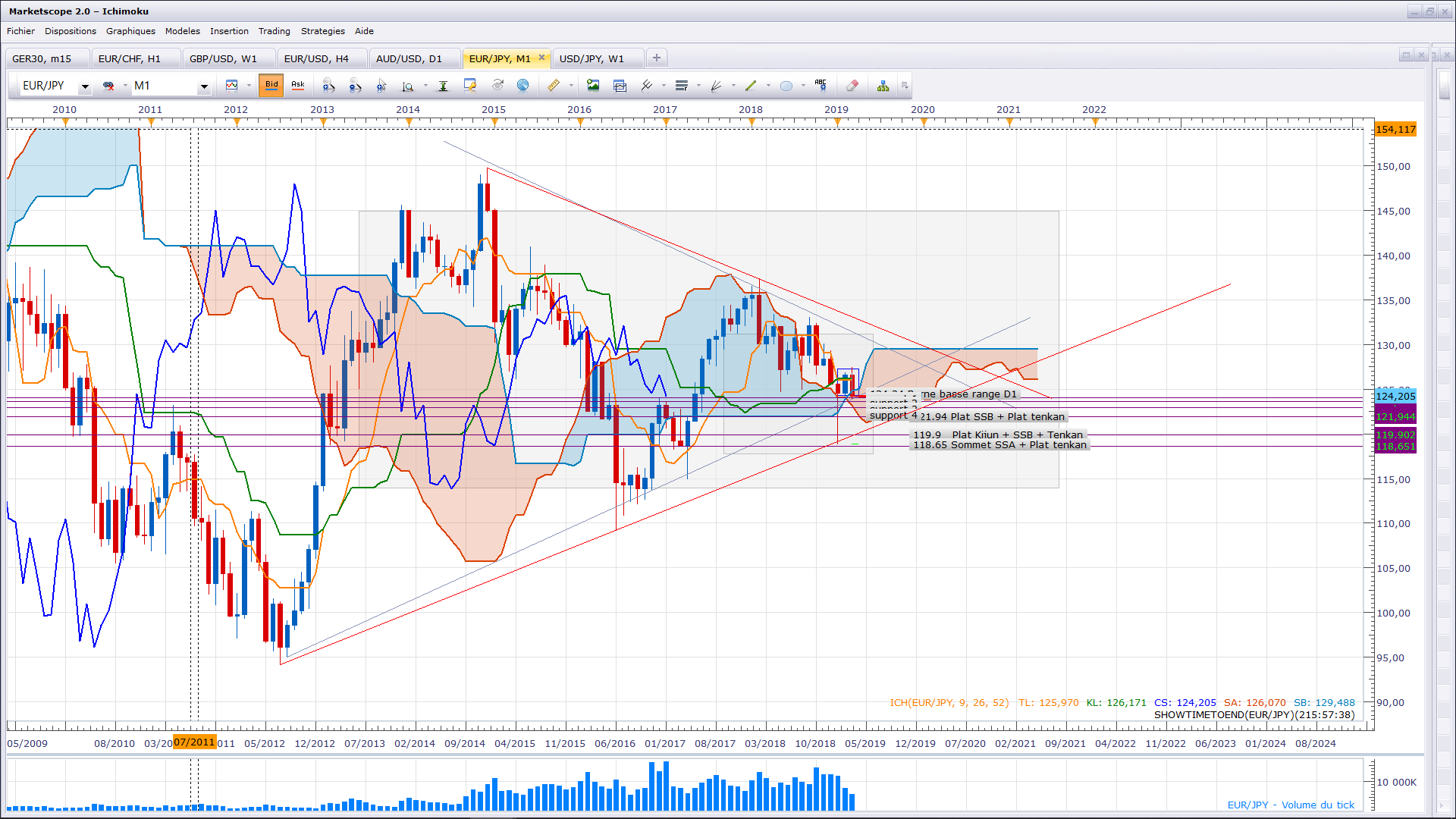Viewport: 1456px width, 819px height.
Task: Toggle the Bid price display
Action: click(x=271, y=86)
